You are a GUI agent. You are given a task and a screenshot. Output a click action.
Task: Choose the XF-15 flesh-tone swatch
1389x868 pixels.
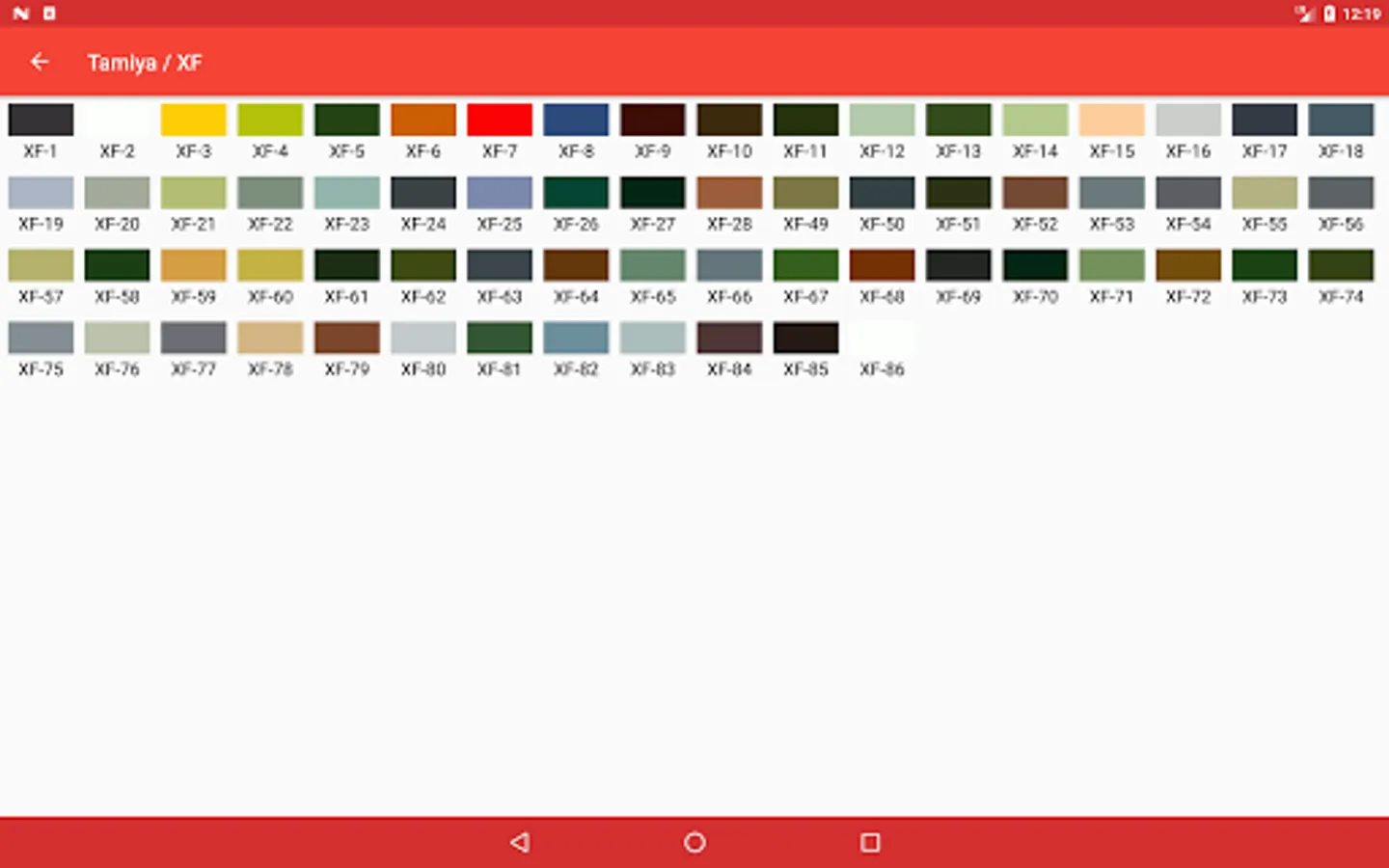1112,120
